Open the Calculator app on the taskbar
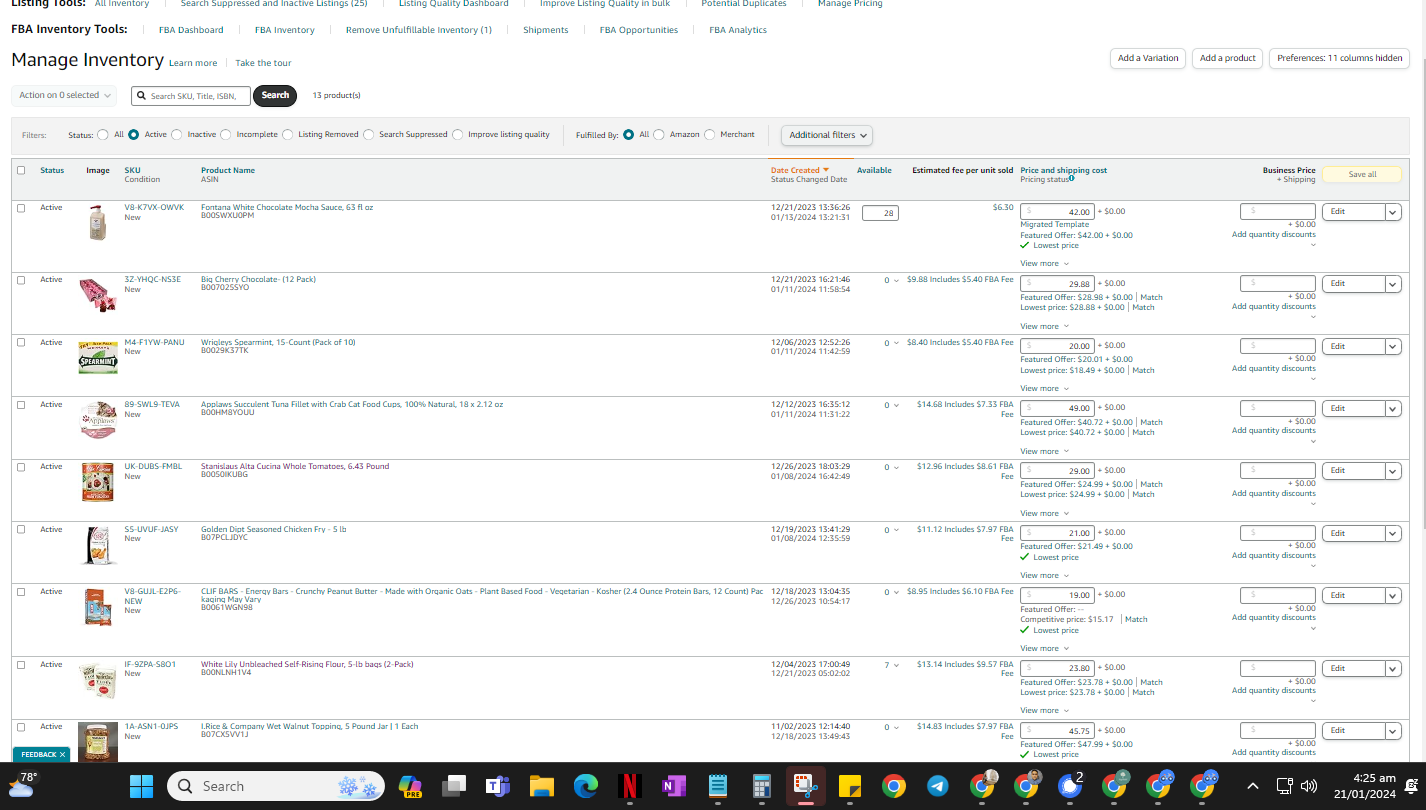Image resolution: width=1426 pixels, height=810 pixels. click(x=761, y=786)
